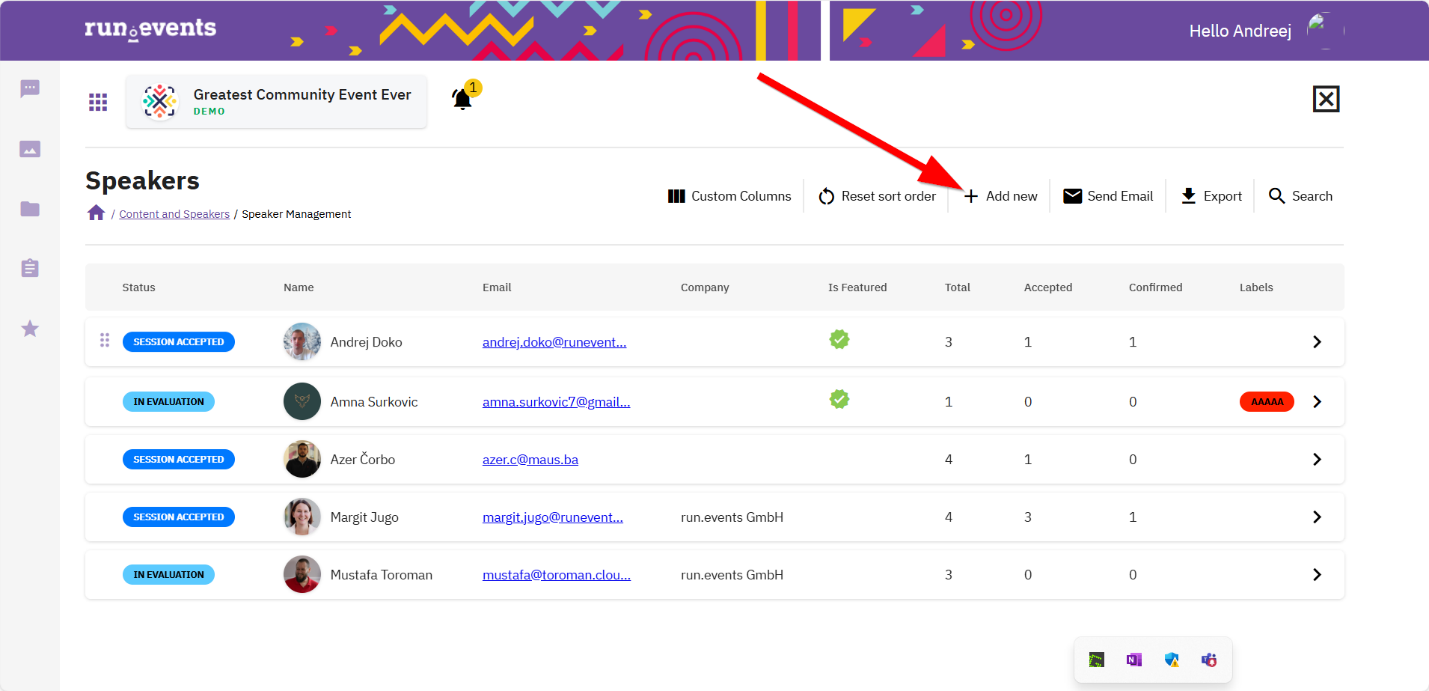
Task: Grab the drag handle on Andrej Doko row
Action: [104, 341]
